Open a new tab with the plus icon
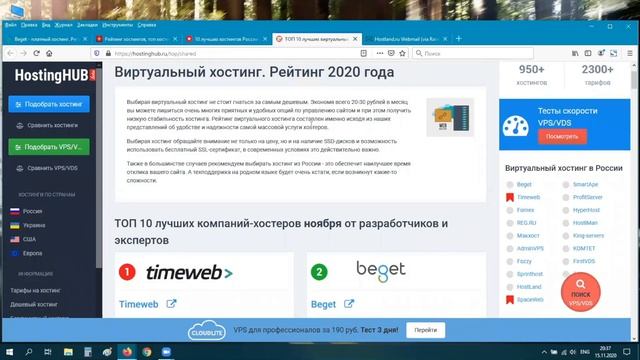The width and height of the screenshot is (640, 360). [459, 39]
